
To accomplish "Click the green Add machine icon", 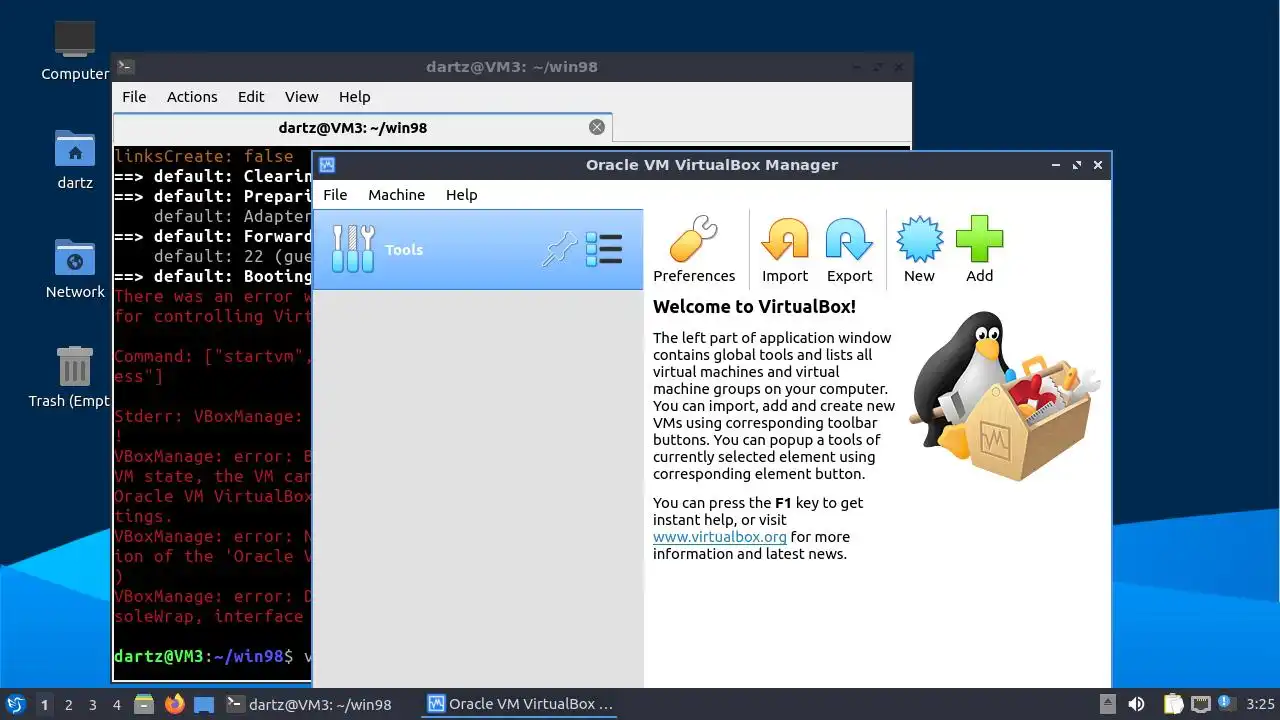I will pyautogui.click(x=979, y=250).
